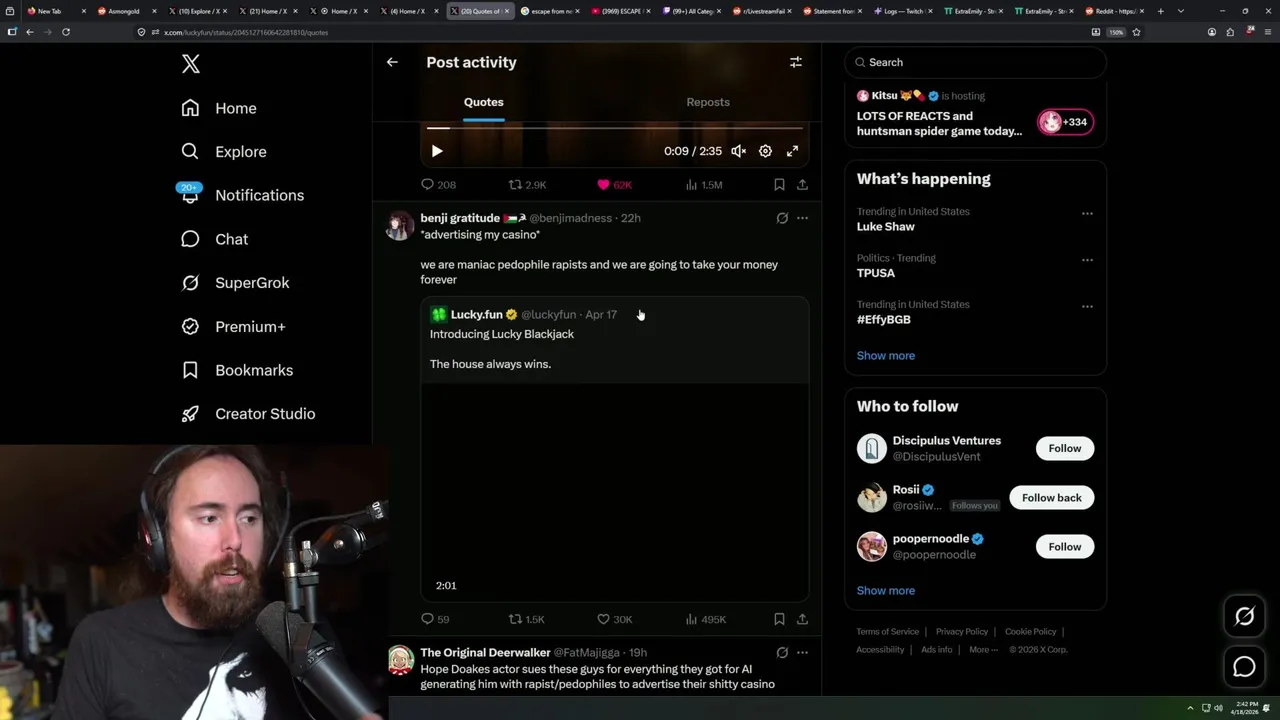The width and height of the screenshot is (1280, 720).
Task: Open the taskbar volume control
Action: point(1218,708)
